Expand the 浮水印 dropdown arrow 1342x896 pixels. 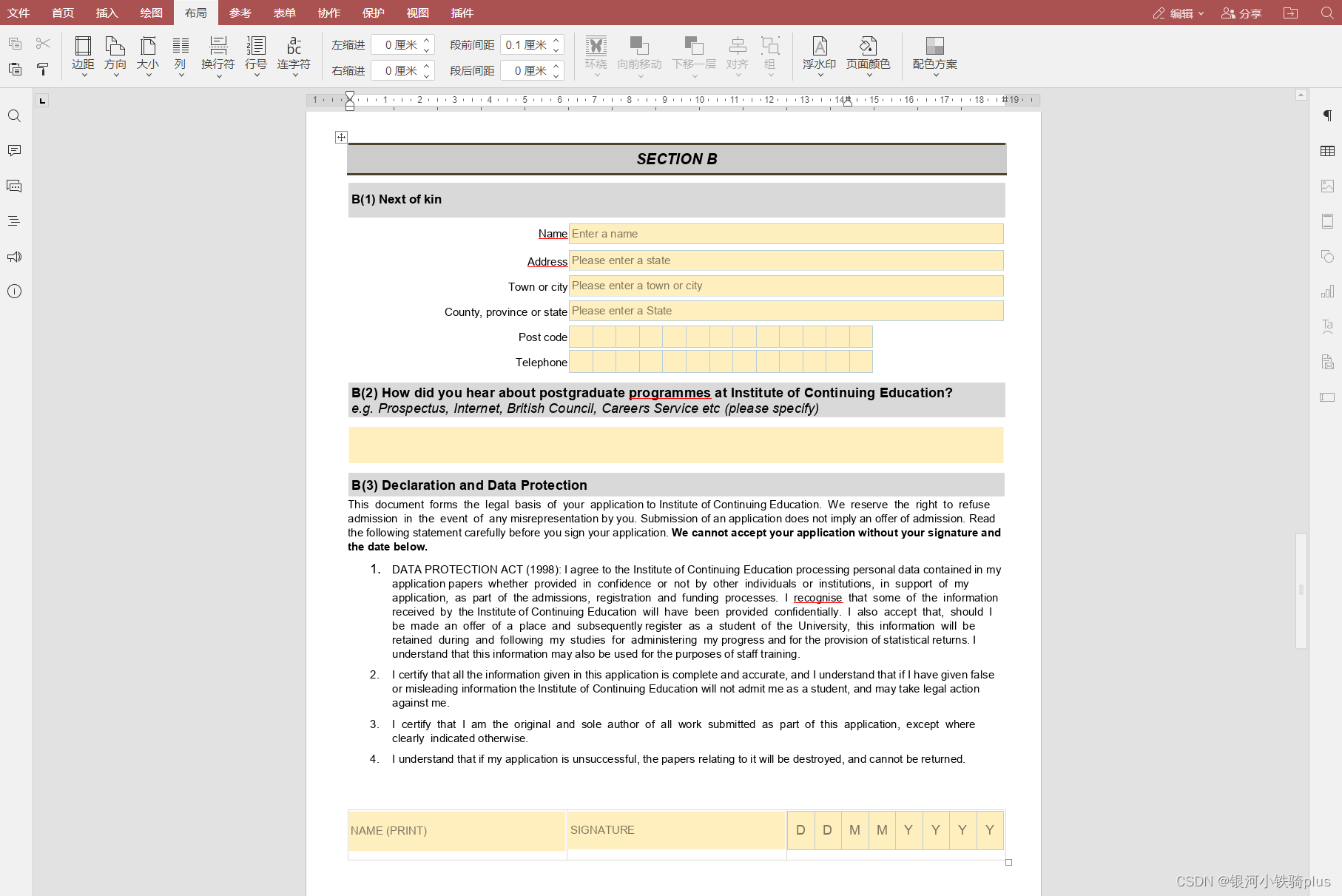[x=820, y=75]
